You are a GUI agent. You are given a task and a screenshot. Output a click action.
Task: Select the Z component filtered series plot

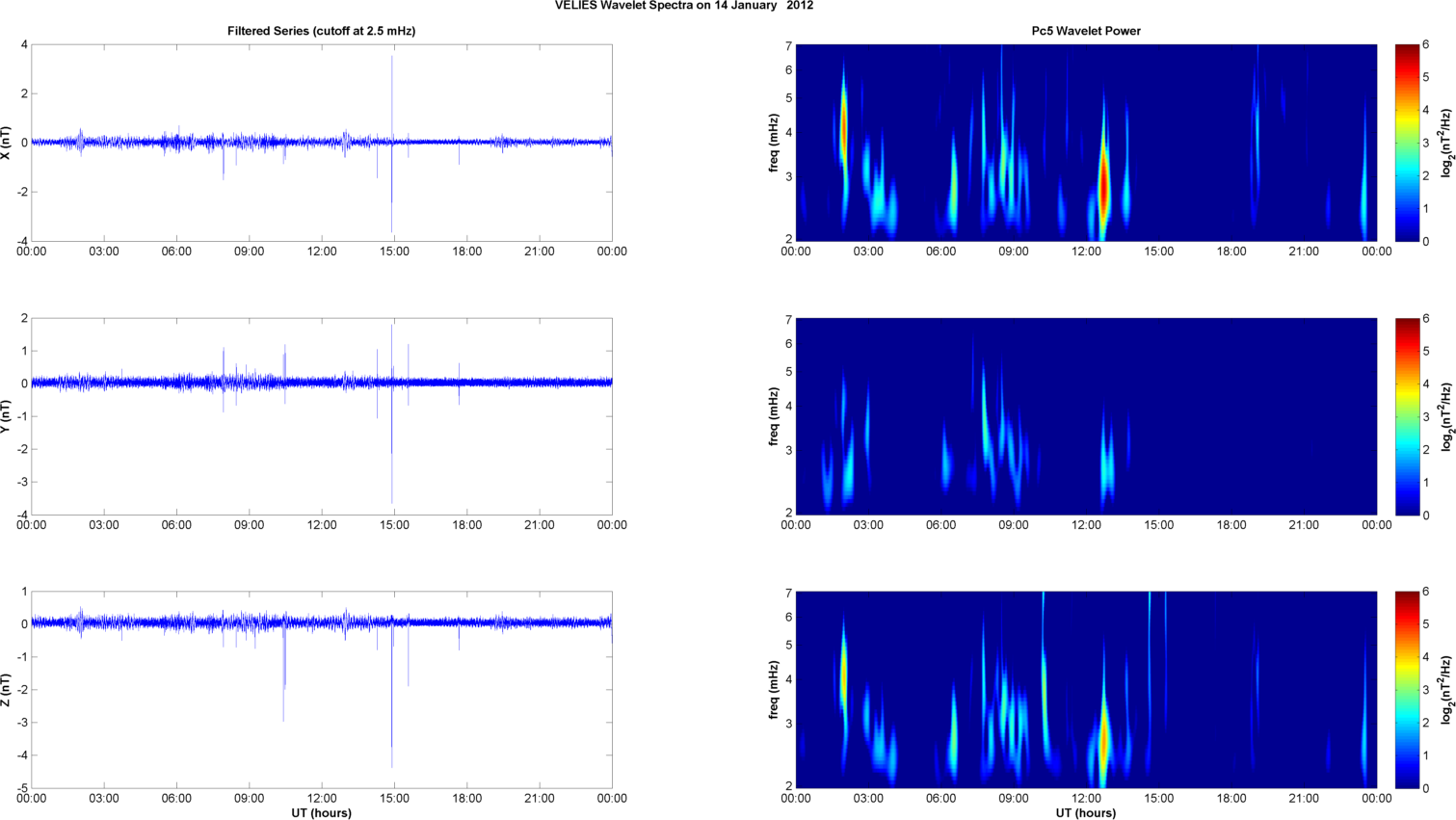[322, 690]
